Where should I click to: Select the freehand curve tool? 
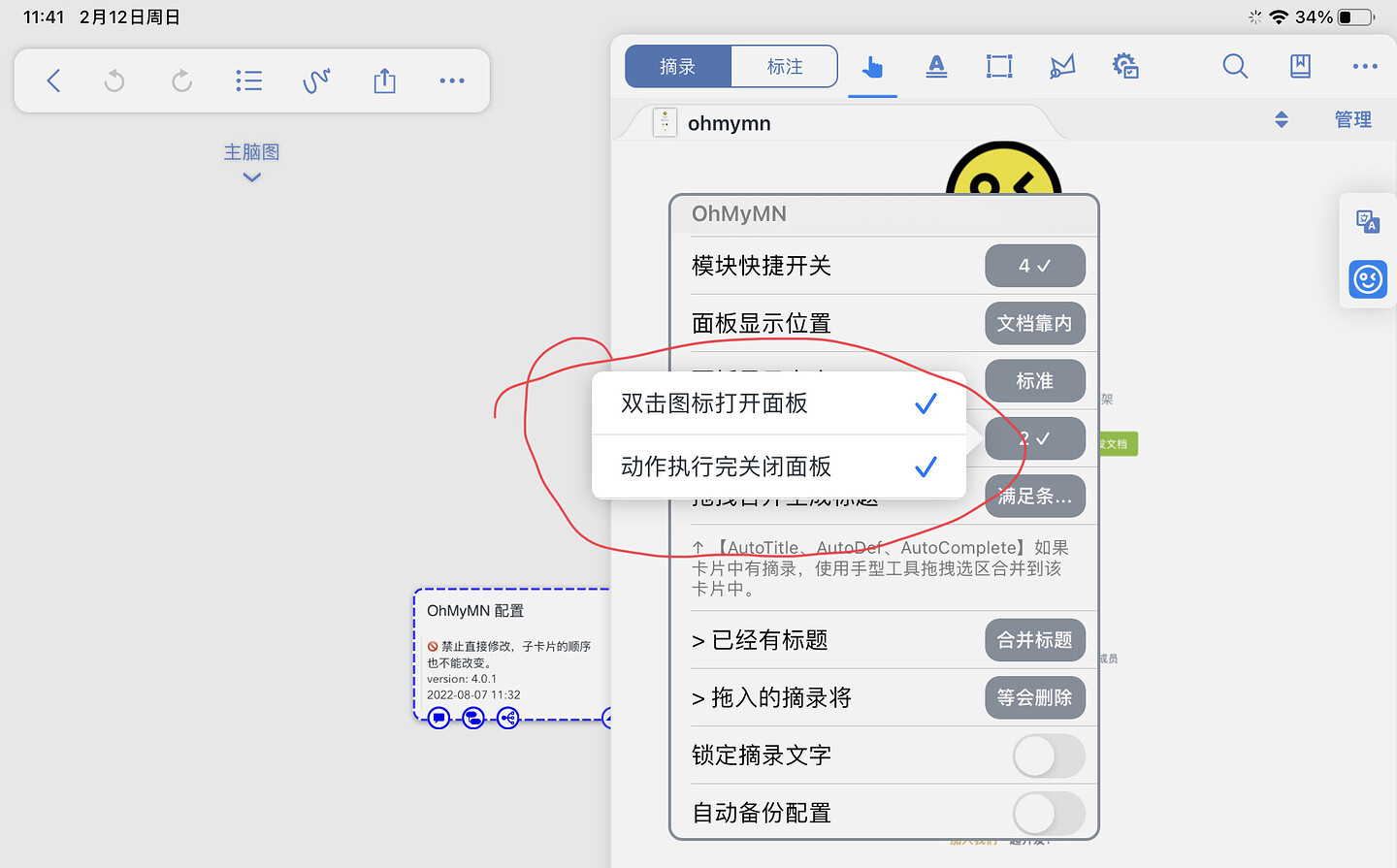coord(316,80)
